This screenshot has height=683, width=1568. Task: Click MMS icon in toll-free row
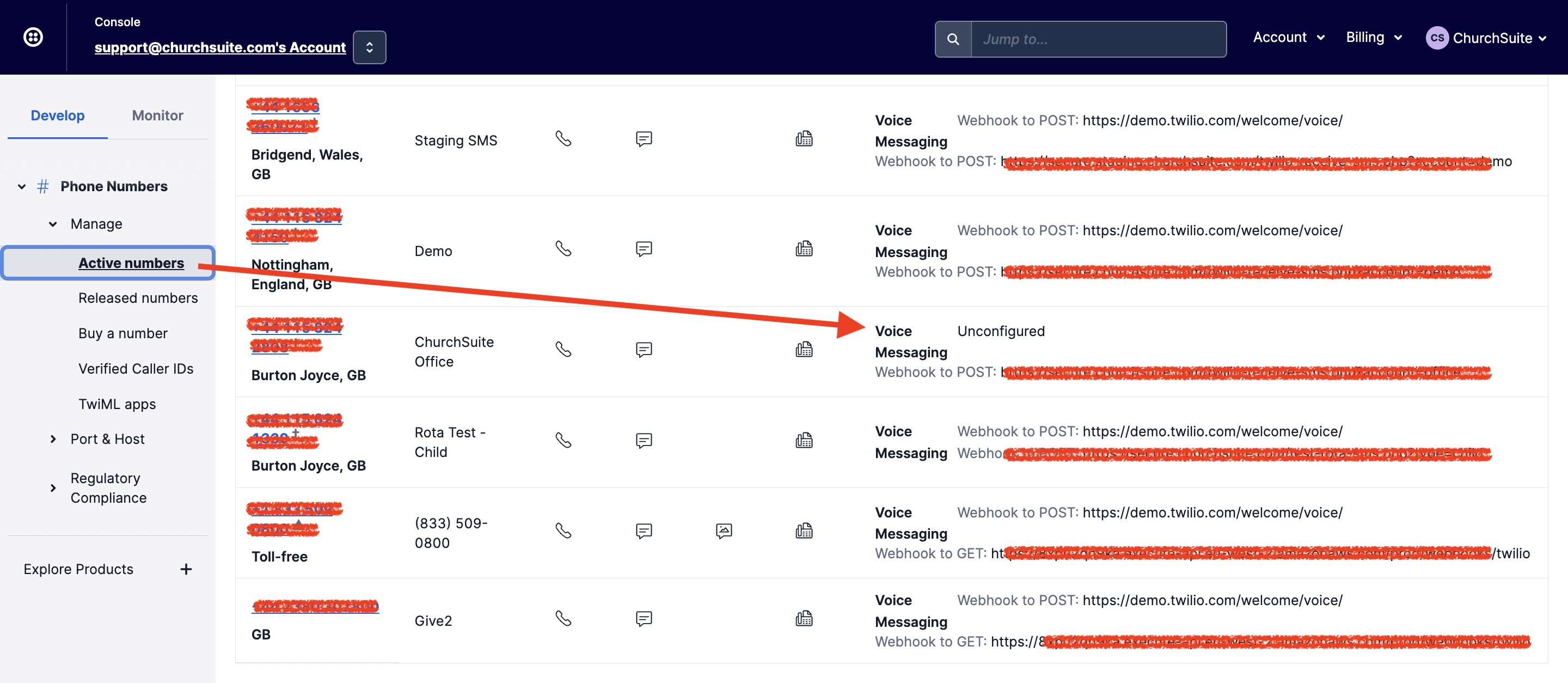(x=724, y=531)
